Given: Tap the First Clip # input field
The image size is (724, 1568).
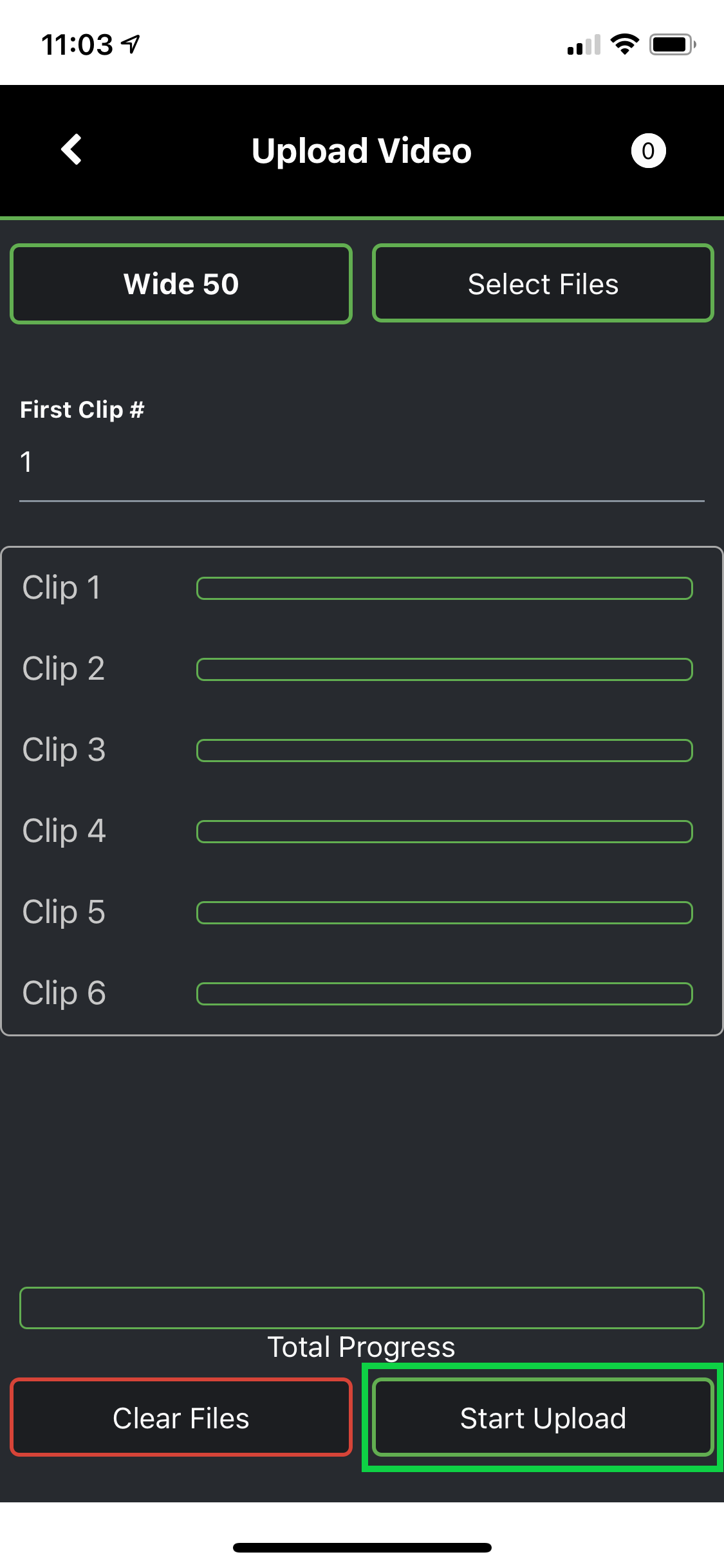Looking at the screenshot, I should tap(362, 462).
